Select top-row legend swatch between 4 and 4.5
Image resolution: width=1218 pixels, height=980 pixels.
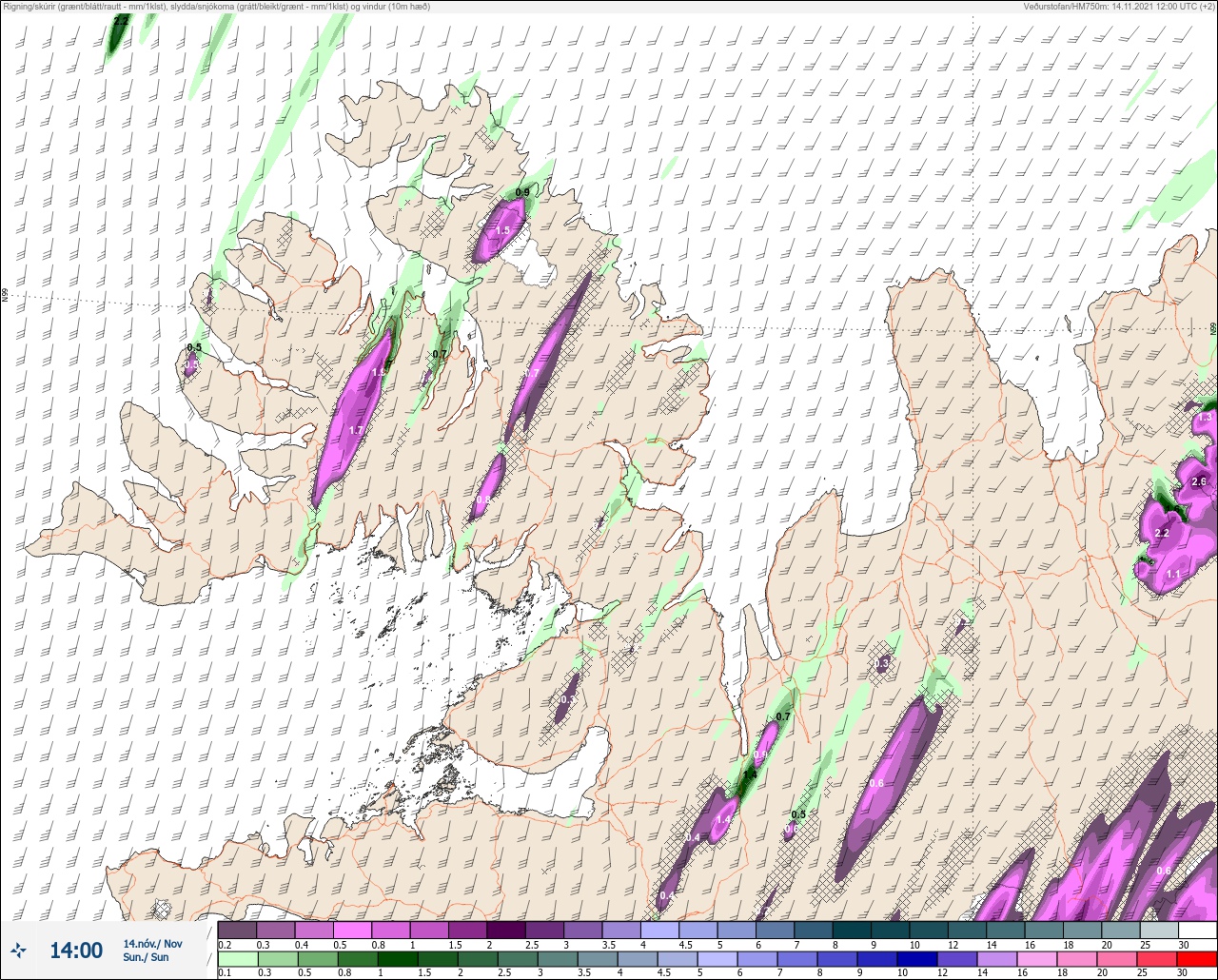(x=659, y=930)
